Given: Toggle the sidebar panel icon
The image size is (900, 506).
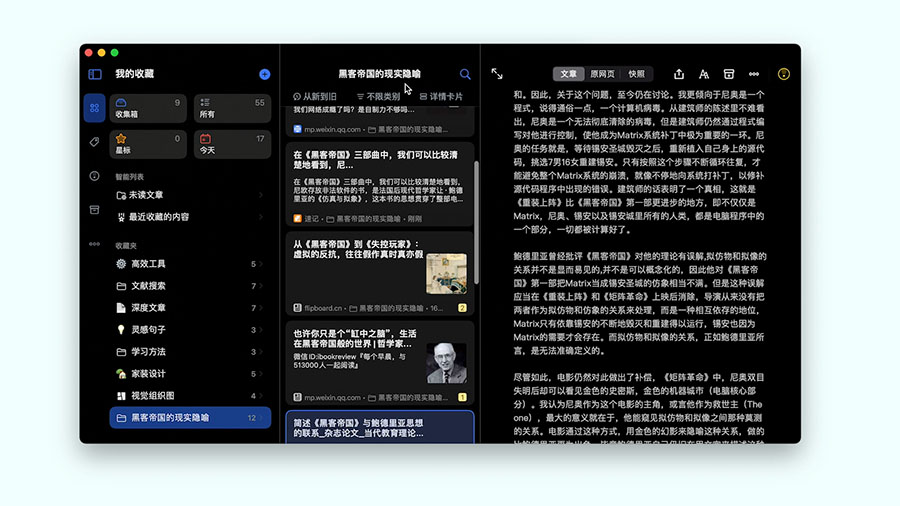Looking at the screenshot, I should (95, 74).
